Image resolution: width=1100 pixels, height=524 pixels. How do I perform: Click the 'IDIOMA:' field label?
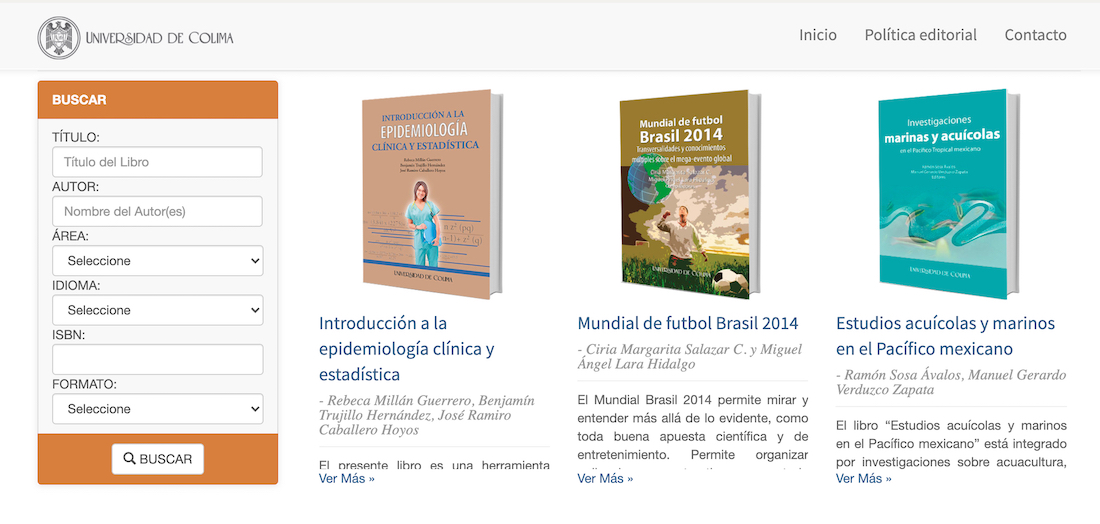(x=76, y=286)
